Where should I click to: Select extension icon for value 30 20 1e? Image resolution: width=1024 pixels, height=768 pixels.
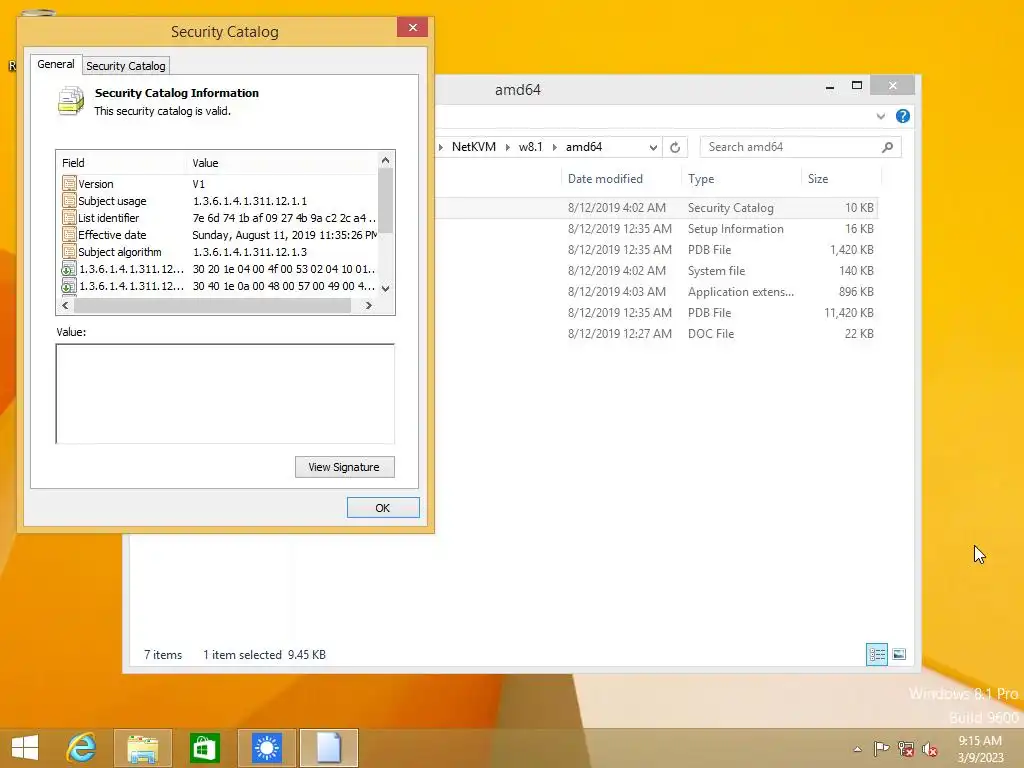click(69, 268)
